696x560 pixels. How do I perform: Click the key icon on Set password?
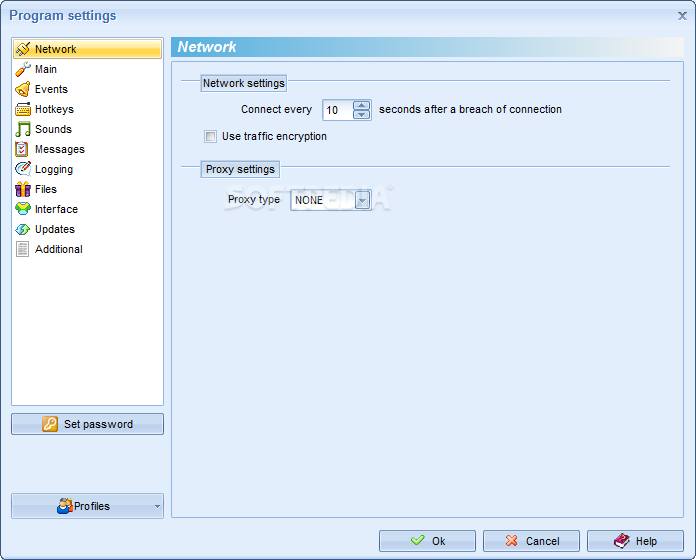click(50, 424)
